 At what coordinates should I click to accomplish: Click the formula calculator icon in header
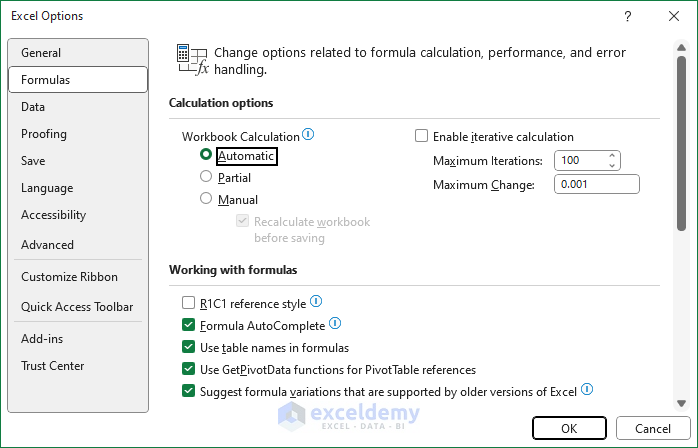tap(190, 59)
